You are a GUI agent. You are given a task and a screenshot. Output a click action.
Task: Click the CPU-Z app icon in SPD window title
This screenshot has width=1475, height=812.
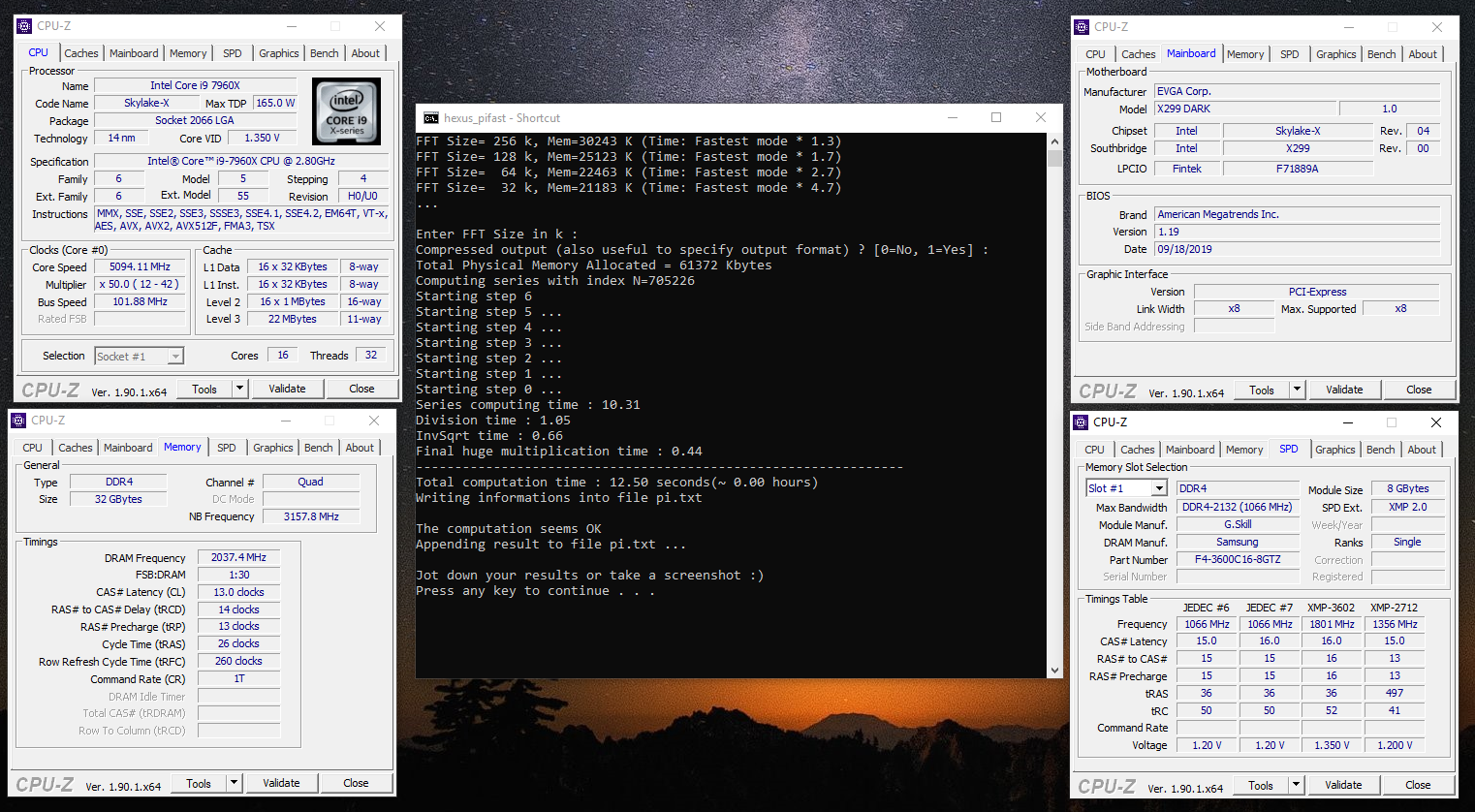click(1081, 422)
